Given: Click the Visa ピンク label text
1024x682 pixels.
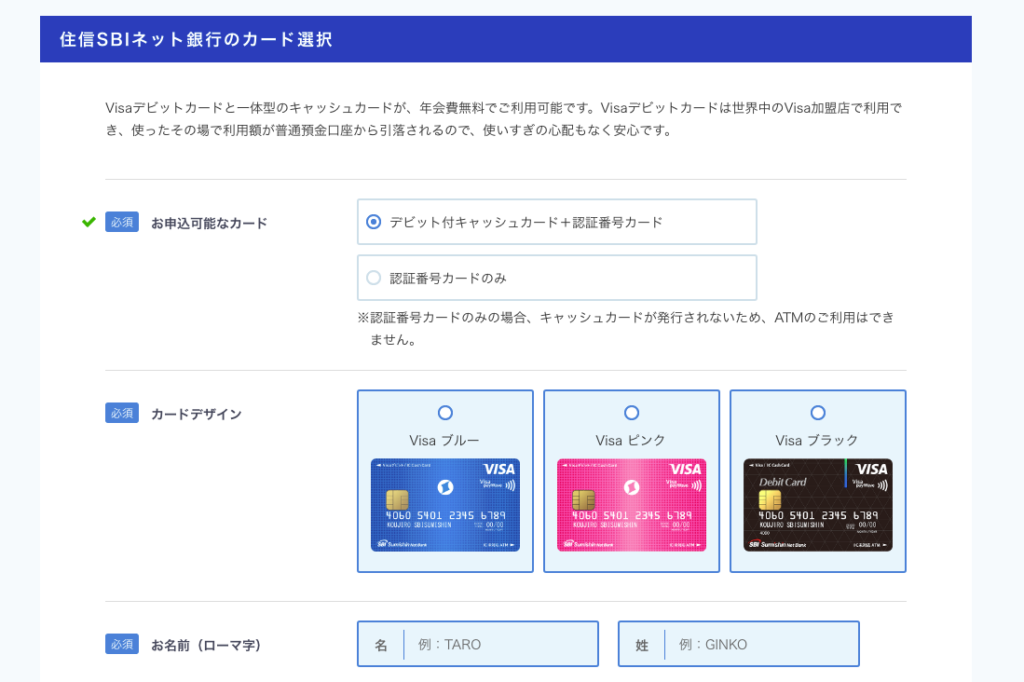Looking at the screenshot, I should [x=631, y=440].
